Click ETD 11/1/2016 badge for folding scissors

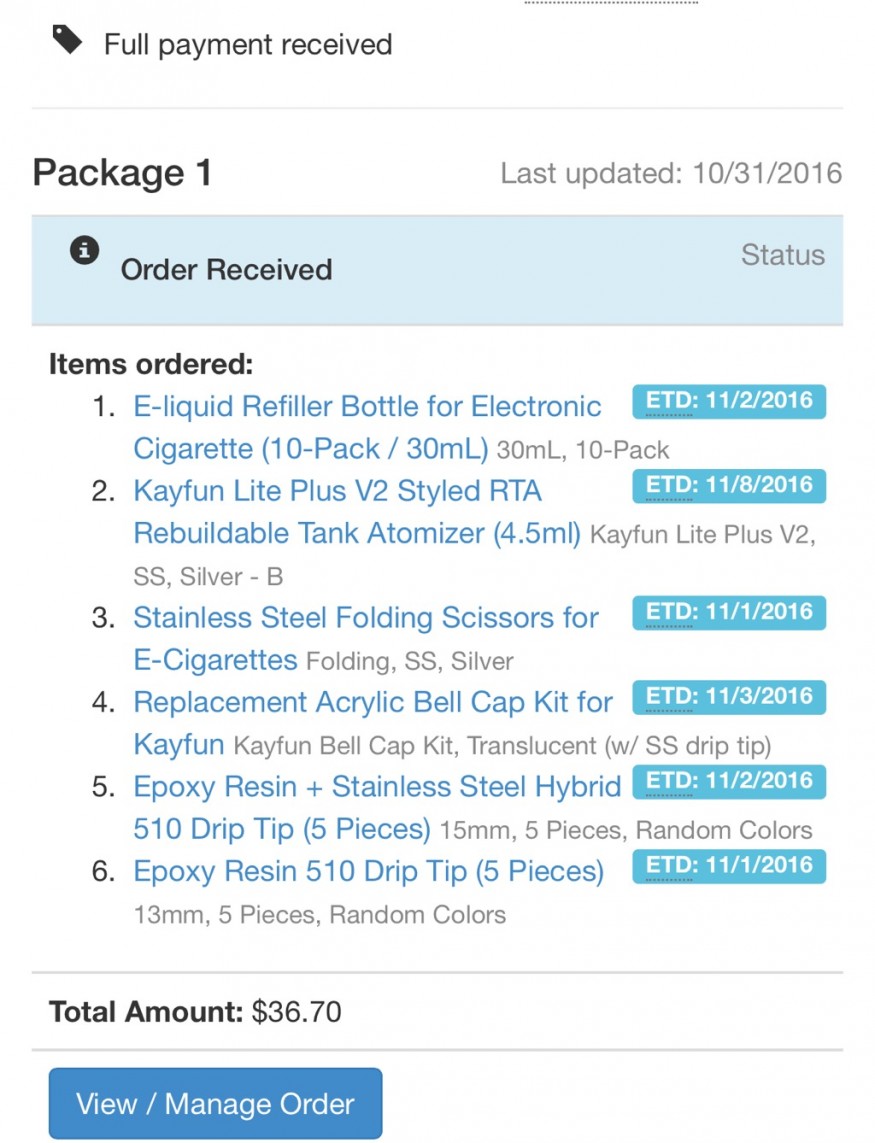(729, 612)
